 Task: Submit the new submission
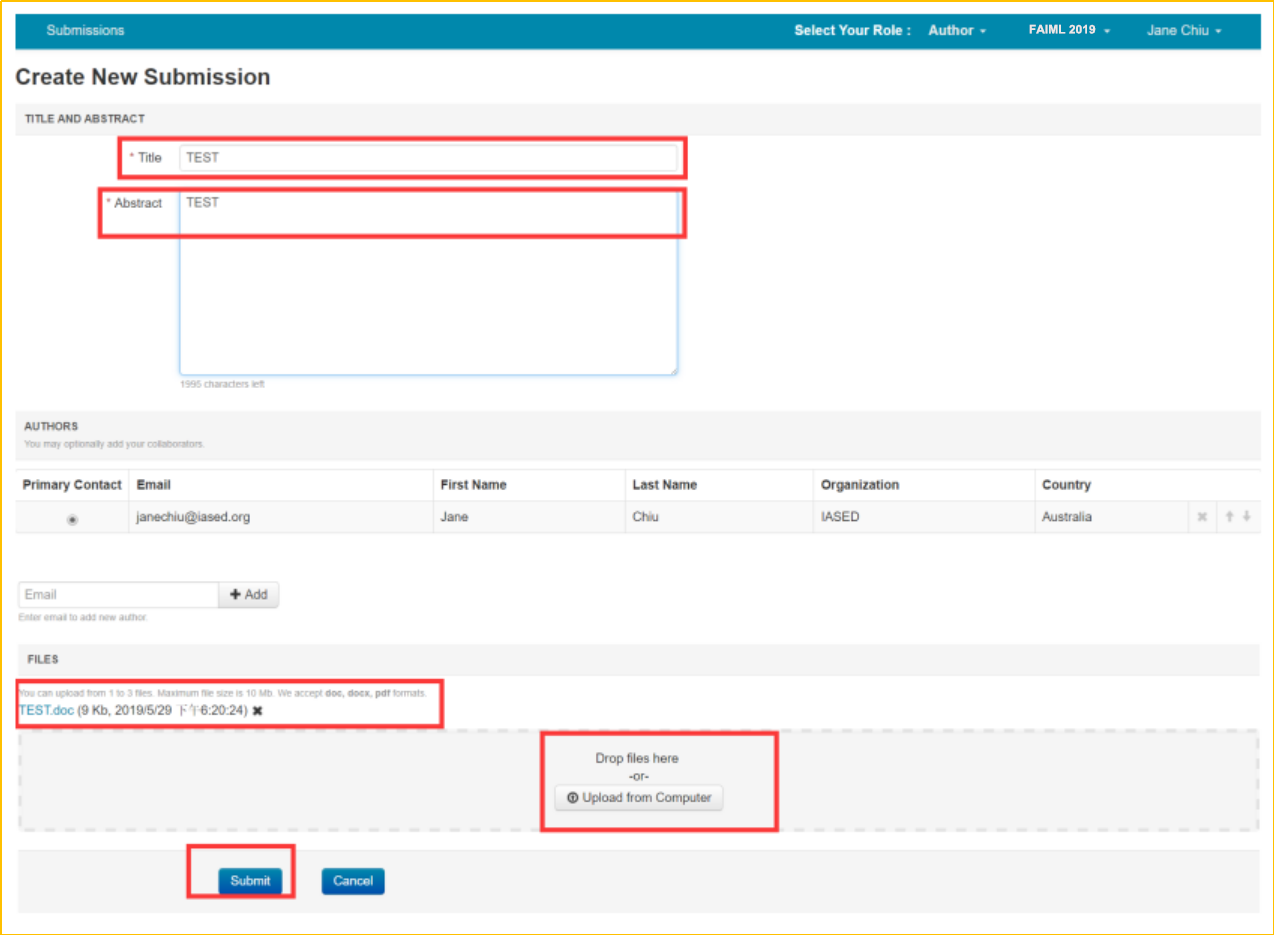point(250,881)
